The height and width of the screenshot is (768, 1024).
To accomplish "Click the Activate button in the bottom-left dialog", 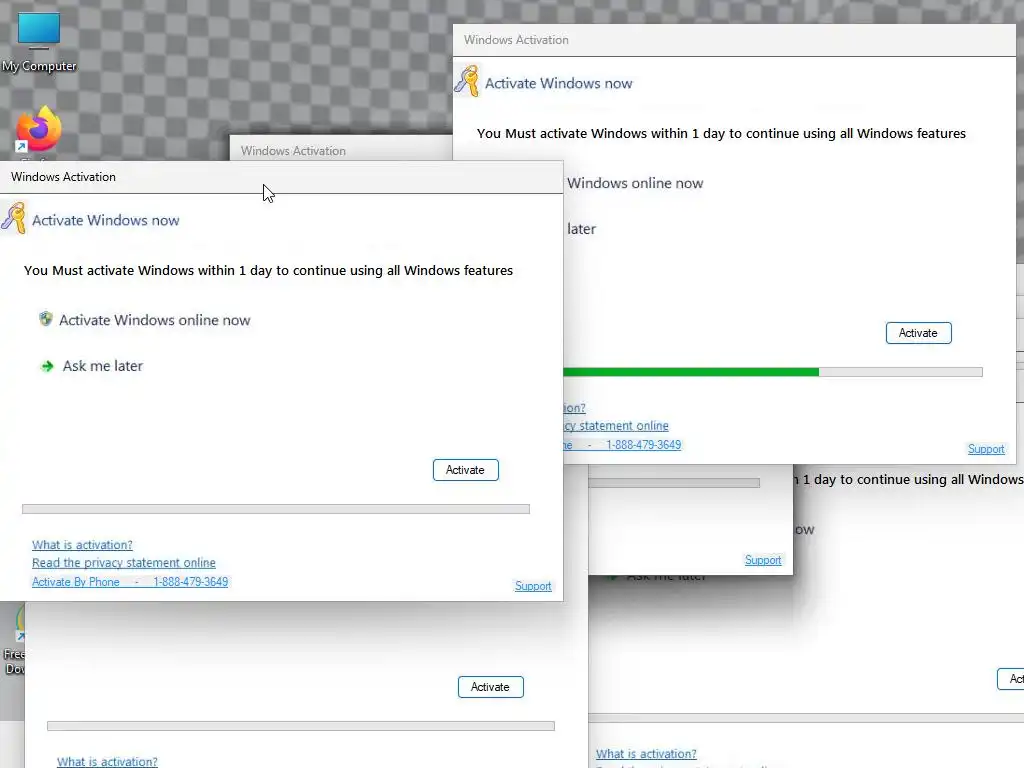I will point(490,686).
